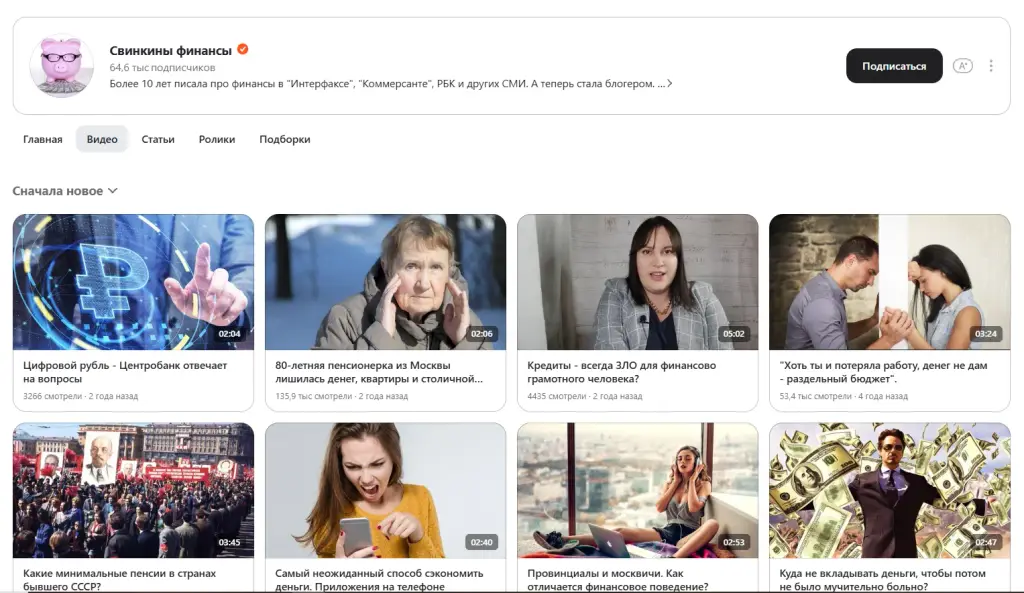Image resolution: width=1024 pixels, height=593 pixels.
Task: Click the orange verified badge beside channel name
Action: [243, 50]
